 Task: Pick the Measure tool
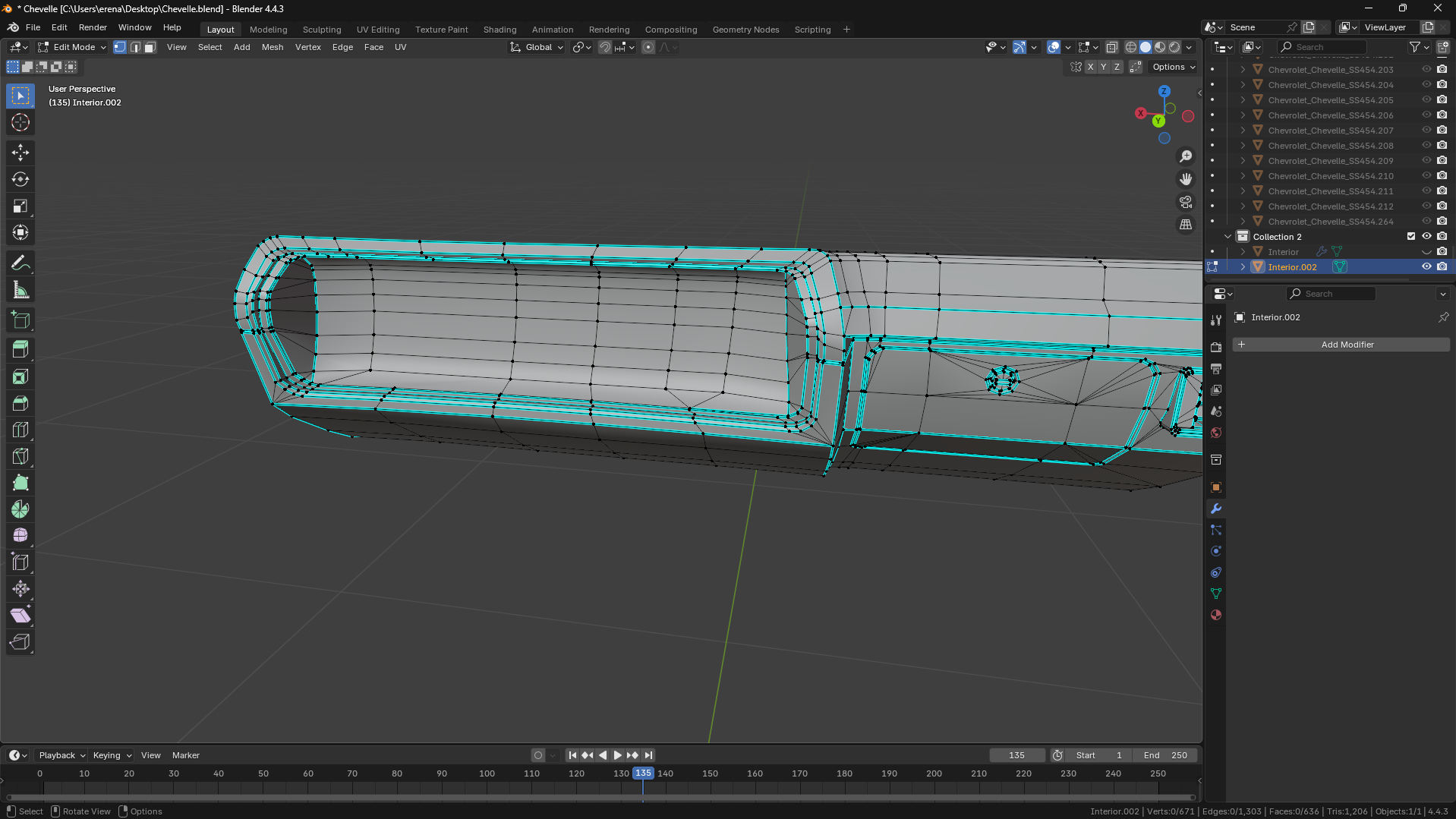click(20, 291)
